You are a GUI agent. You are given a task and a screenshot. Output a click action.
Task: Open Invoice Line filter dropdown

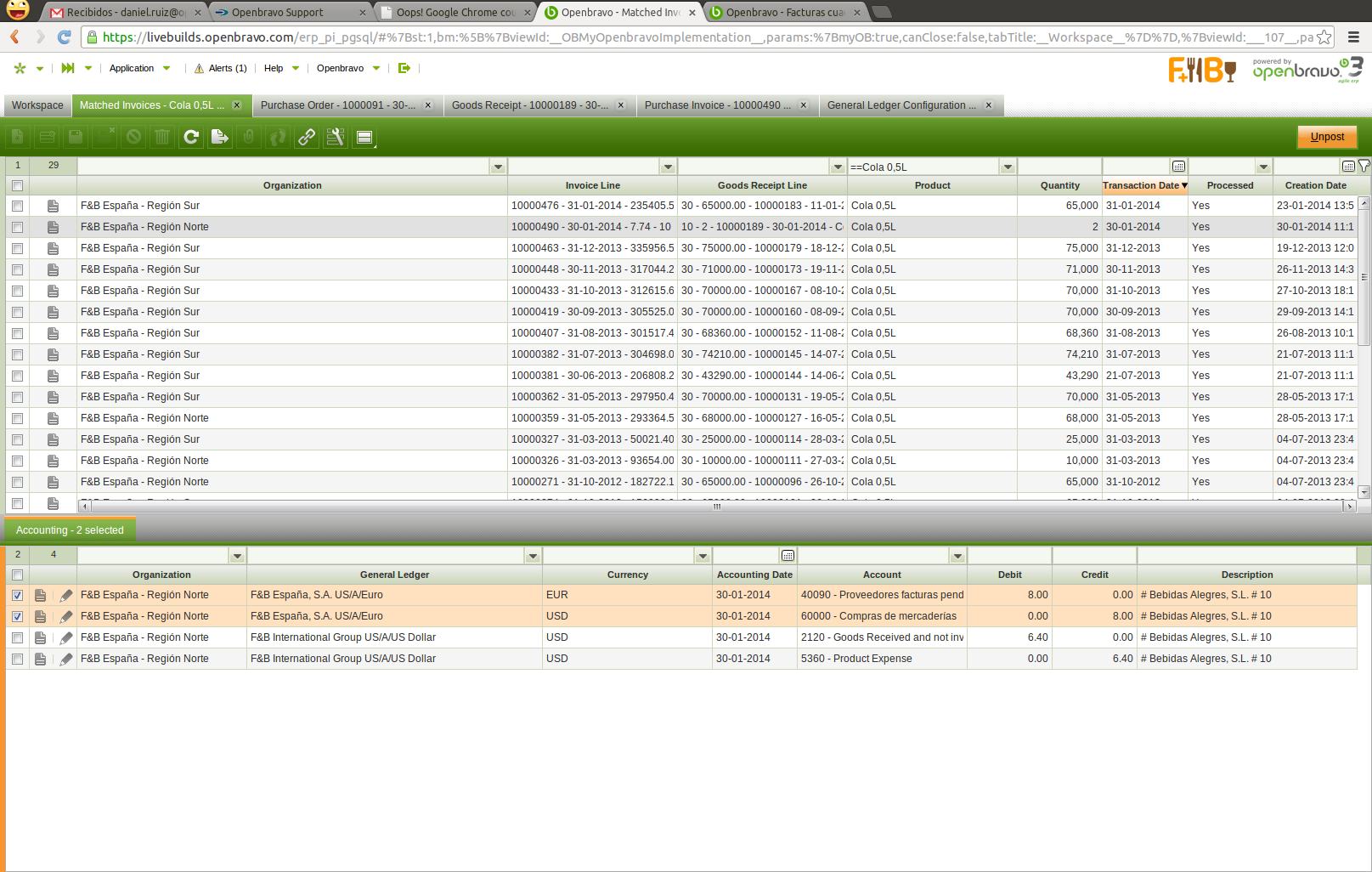[669, 167]
